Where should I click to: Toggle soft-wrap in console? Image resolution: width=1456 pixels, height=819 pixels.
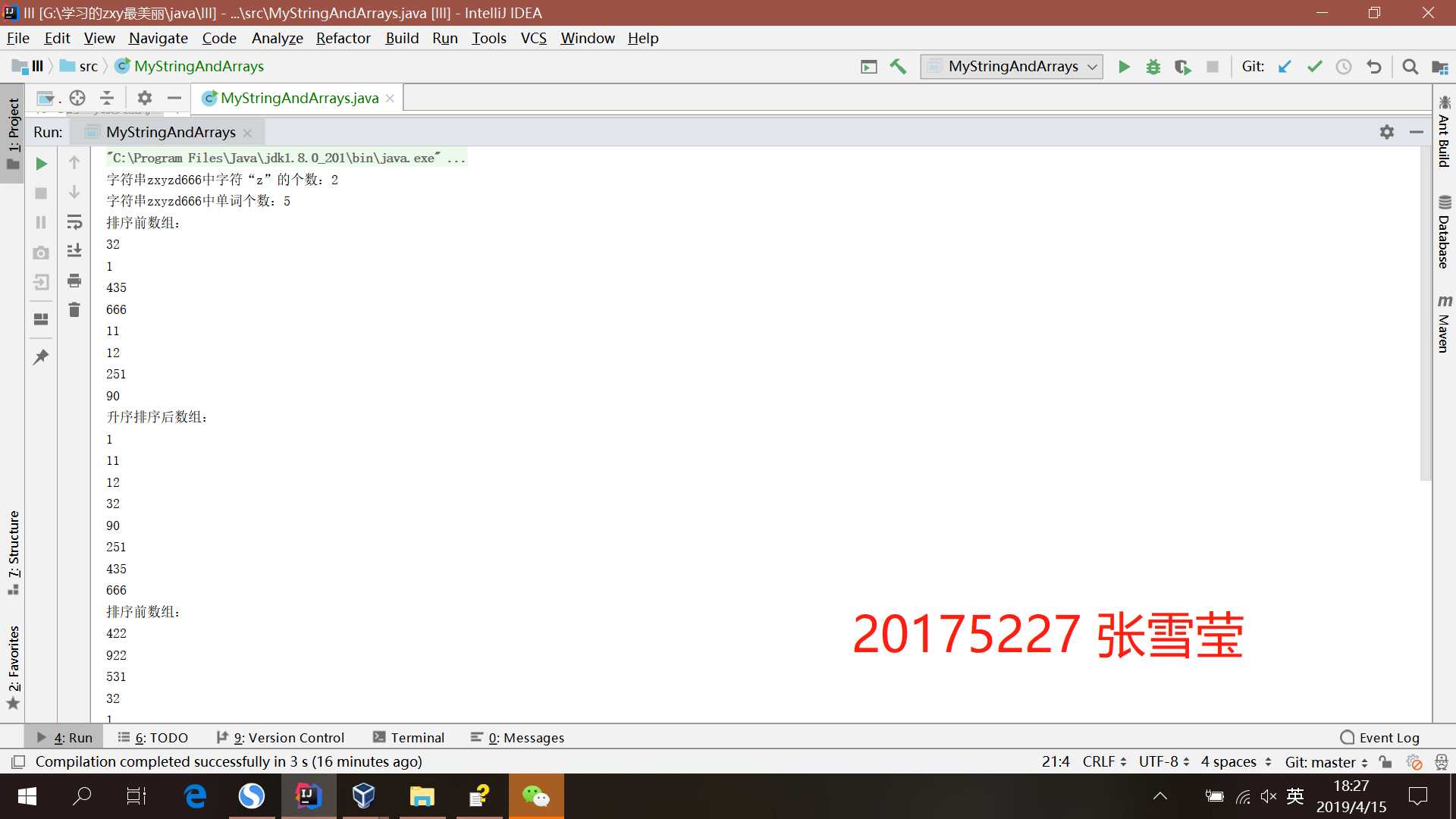click(74, 221)
